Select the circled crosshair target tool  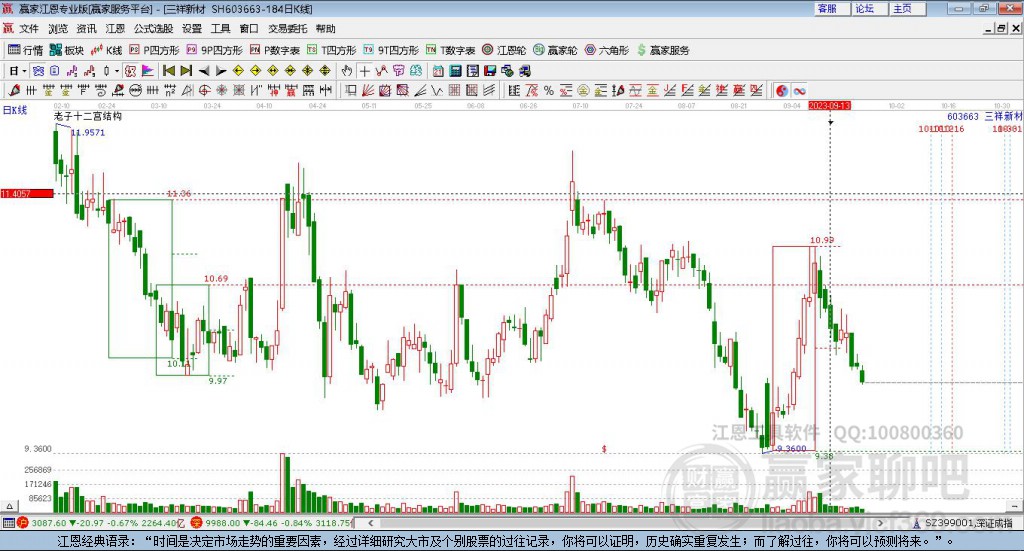(204, 91)
